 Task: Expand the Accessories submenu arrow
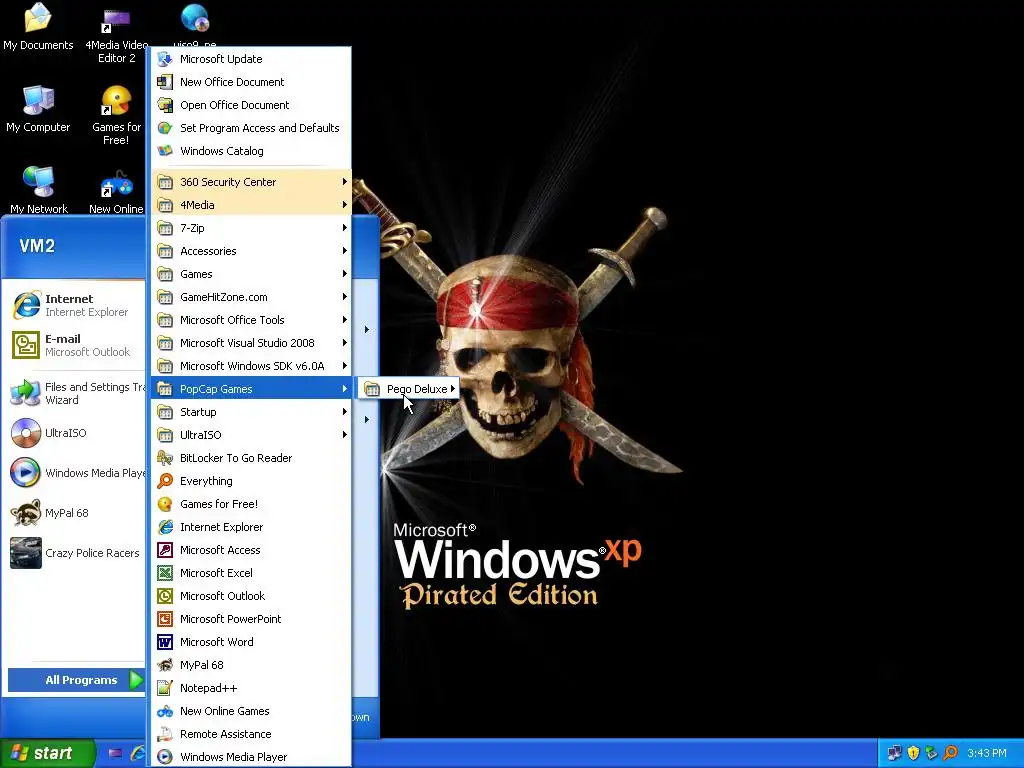tap(344, 251)
